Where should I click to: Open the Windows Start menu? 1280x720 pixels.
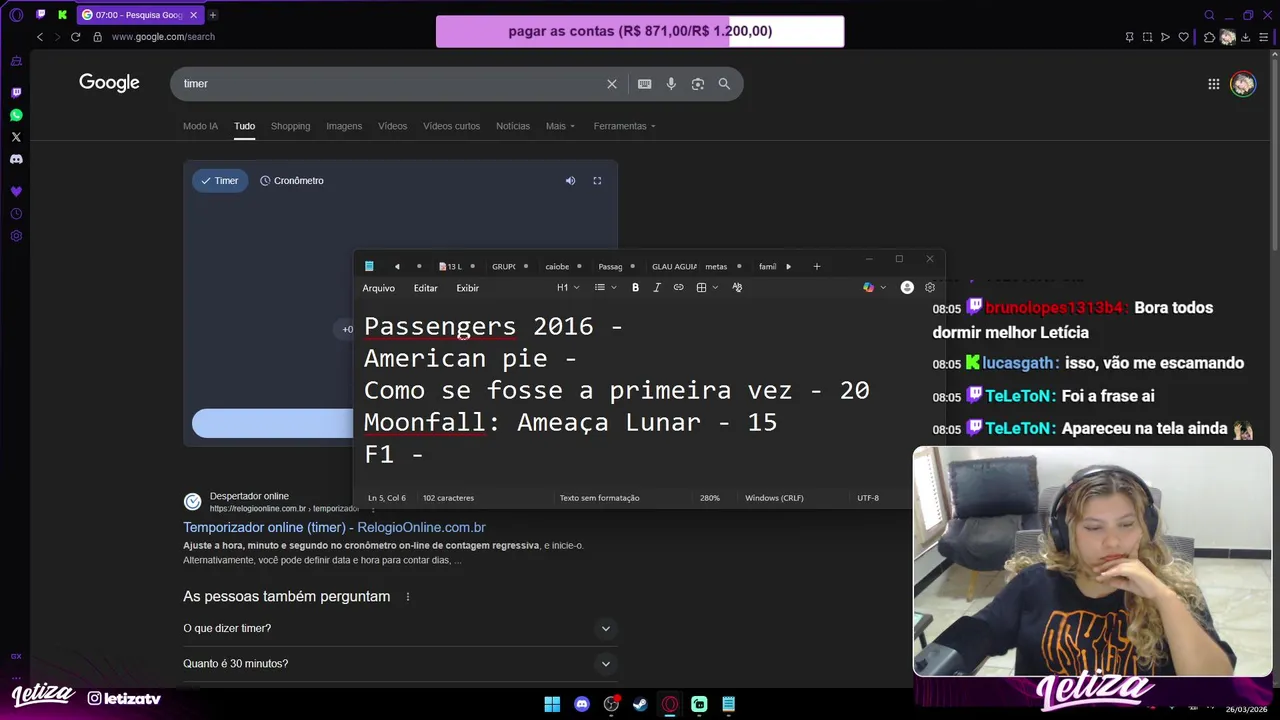click(552, 704)
